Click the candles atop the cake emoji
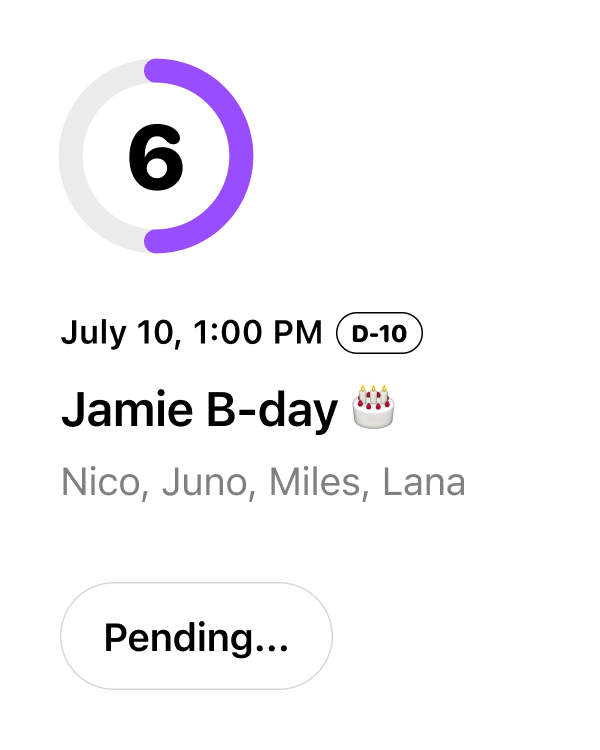This screenshot has height=750, width=600. (373, 394)
